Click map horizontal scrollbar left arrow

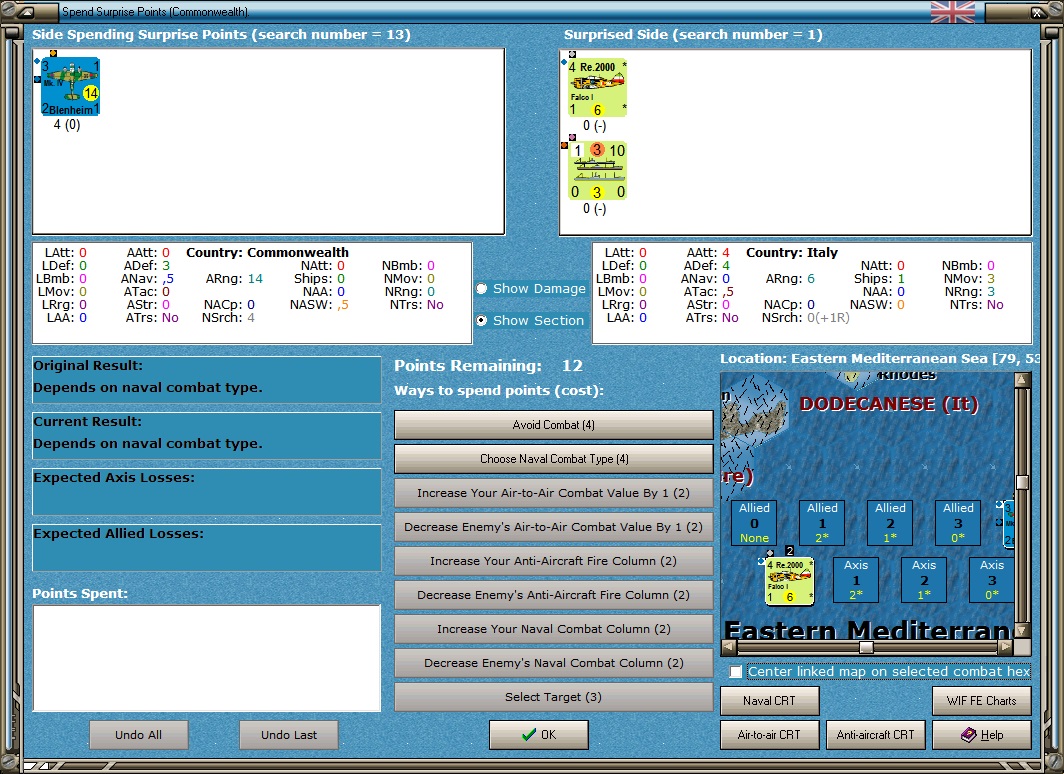(729, 647)
